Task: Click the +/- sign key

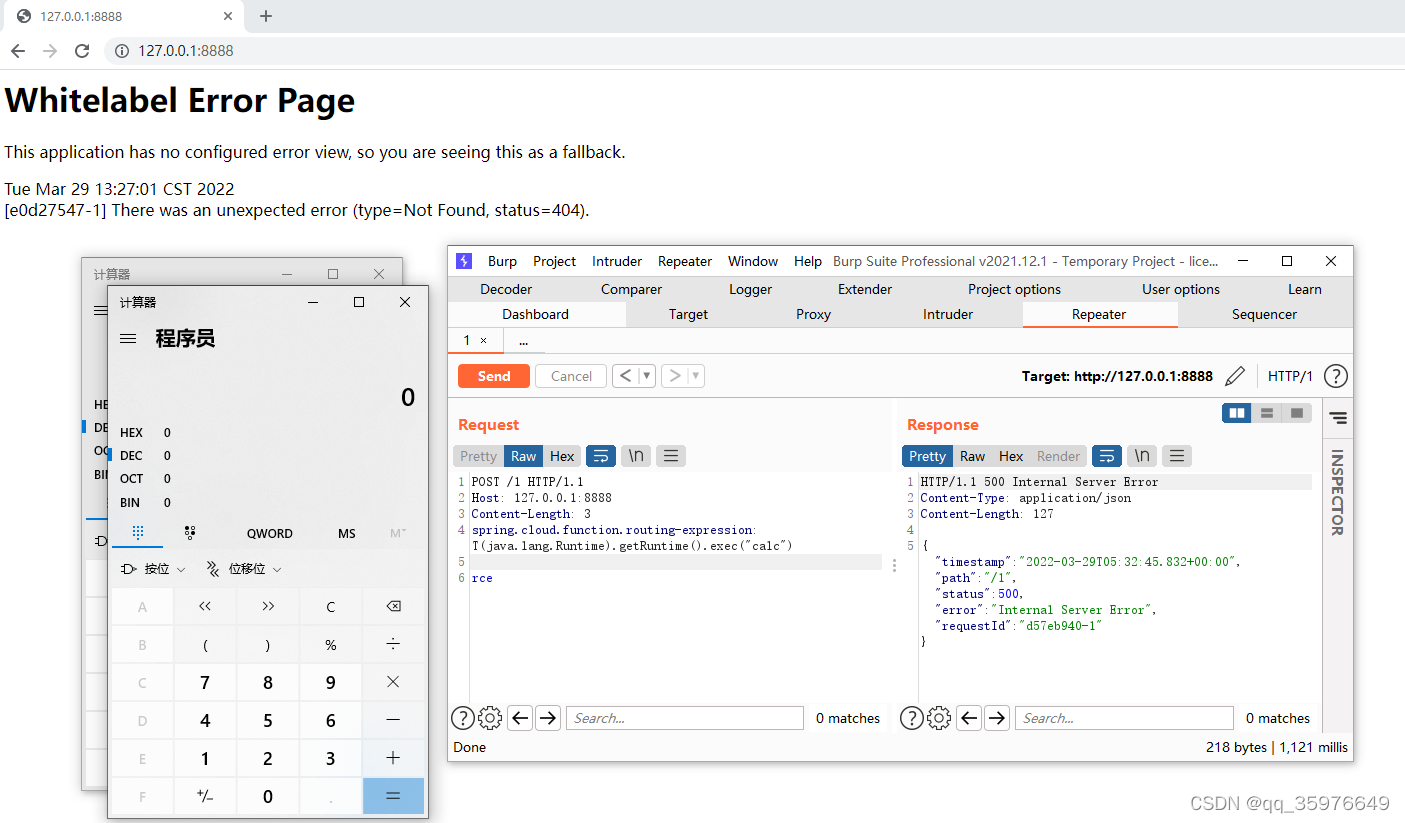Action: pos(205,797)
